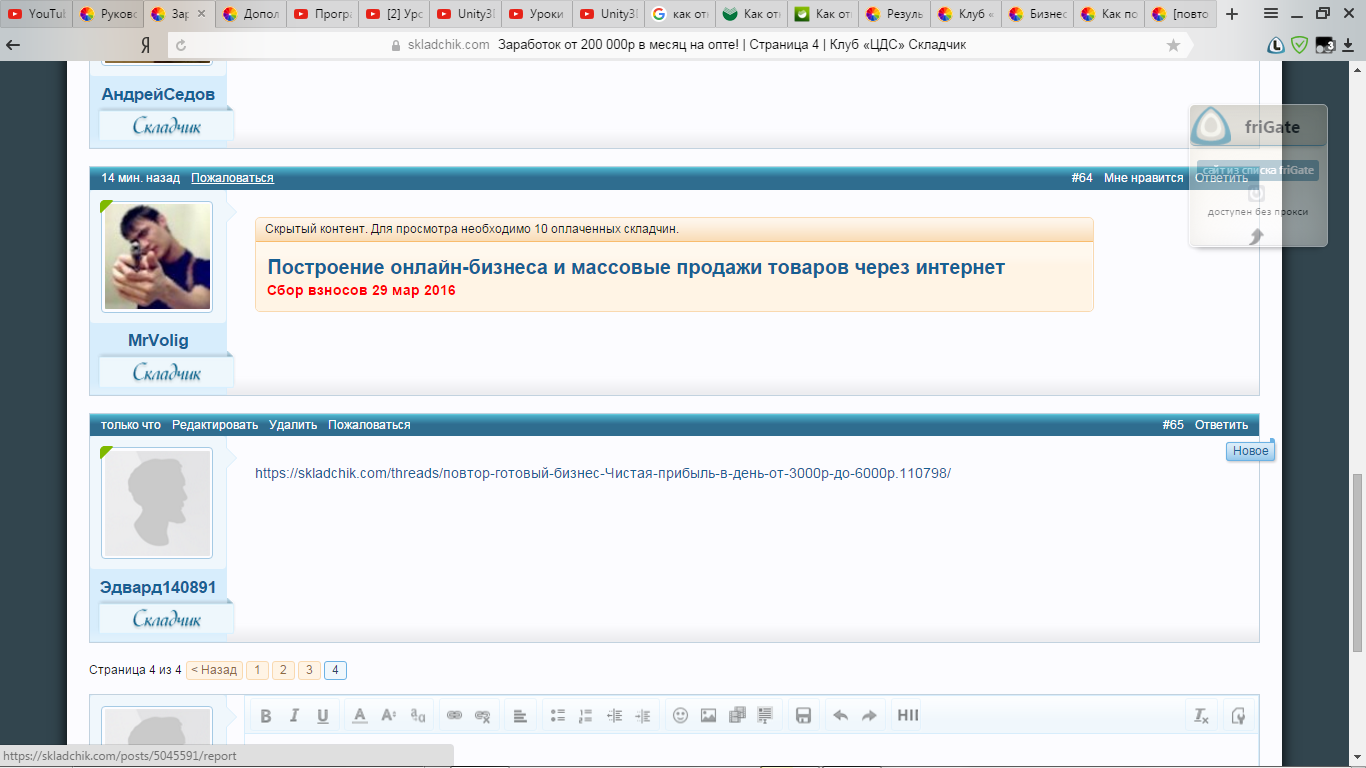Viewport: 1366px width, 768px height.
Task: Reply to post #64 via 'Ответить'
Action: 1221,178
